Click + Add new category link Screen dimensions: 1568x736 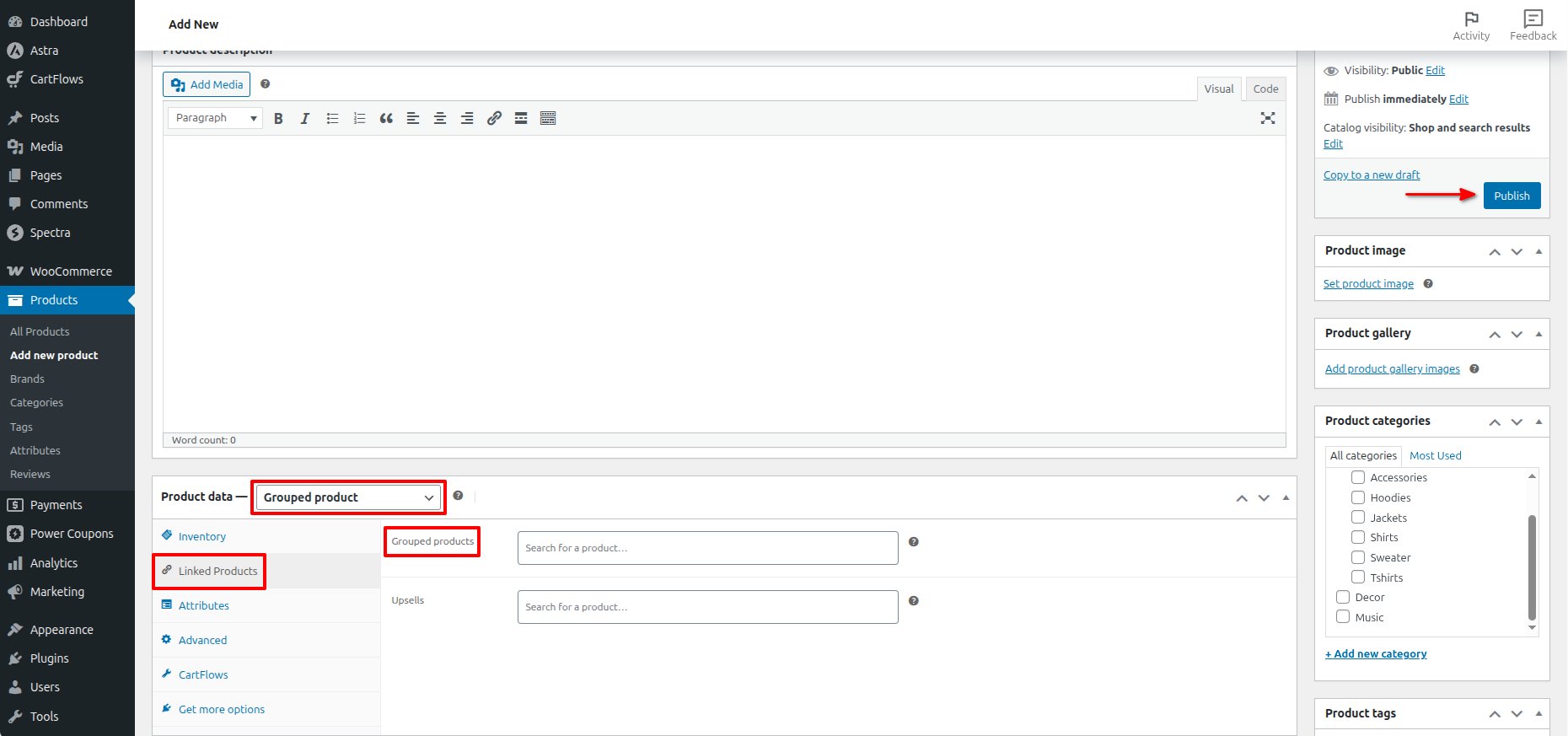click(x=1376, y=653)
